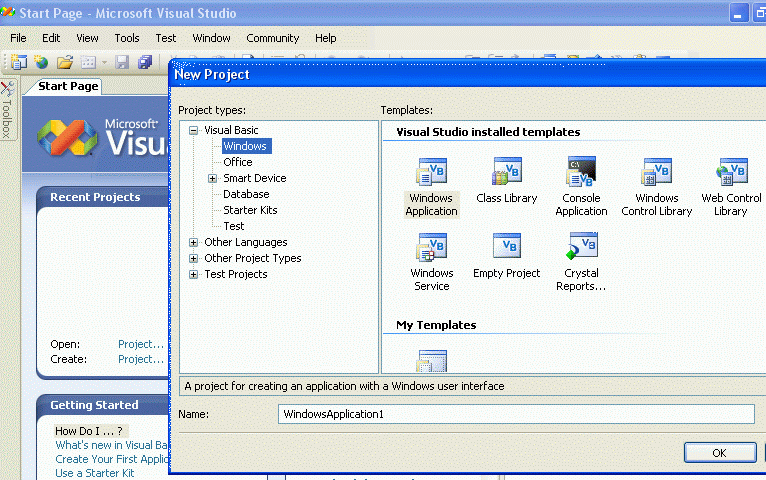
Task: Click the Open File folder icon
Action: click(64, 62)
